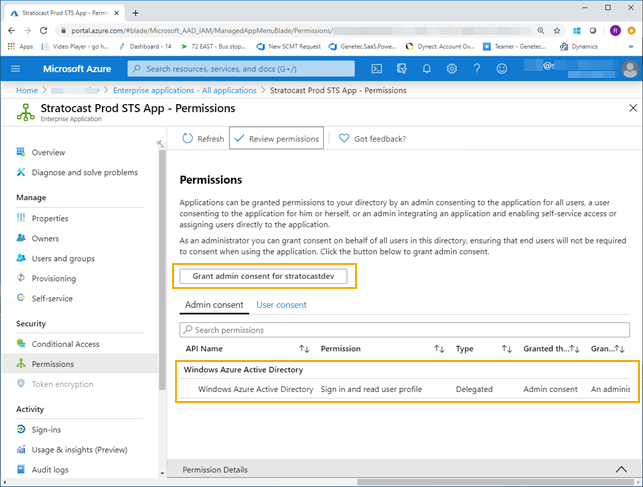Switch to the User consent tab
643x487 pixels.
(x=281, y=305)
